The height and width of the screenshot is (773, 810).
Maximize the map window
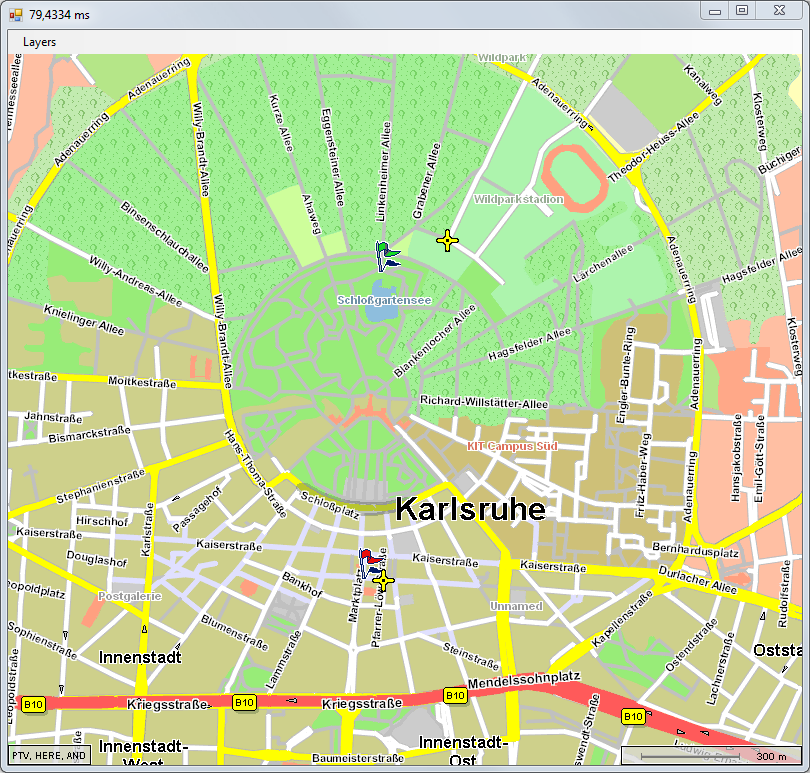click(x=742, y=11)
